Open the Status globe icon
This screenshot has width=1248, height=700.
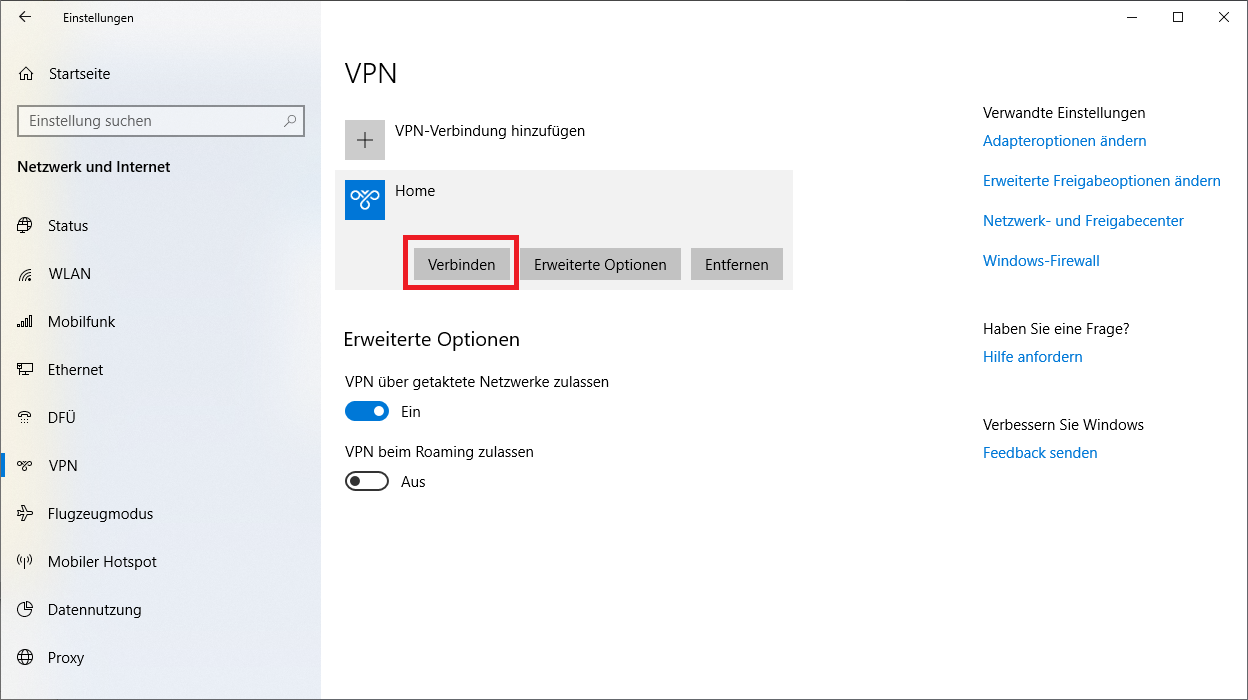click(x=26, y=226)
